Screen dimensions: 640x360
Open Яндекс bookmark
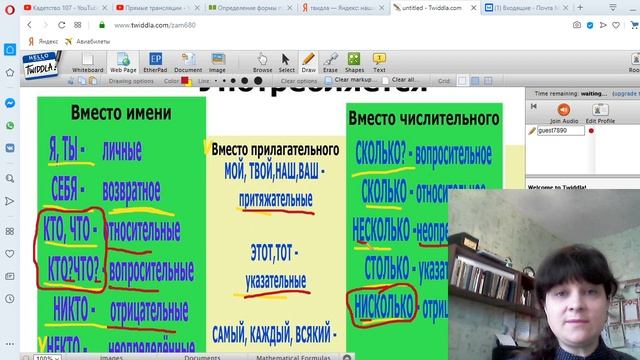pyautogui.click(x=43, y=41)
